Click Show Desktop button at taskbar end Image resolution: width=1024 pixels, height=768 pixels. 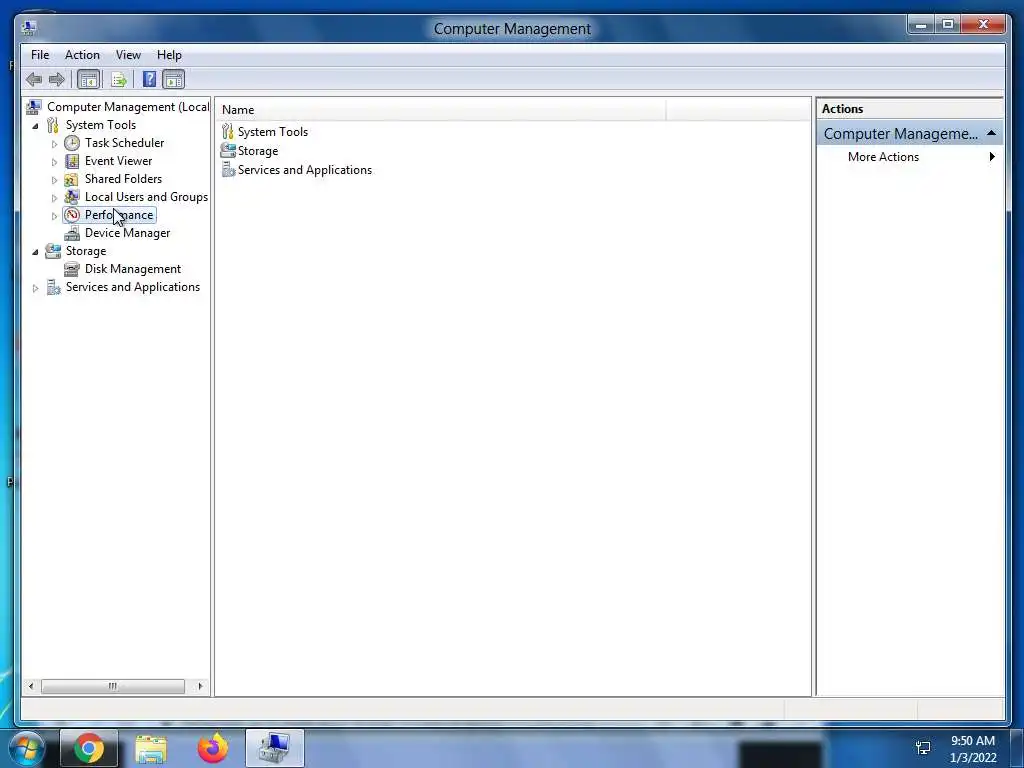click(1017, 748)
